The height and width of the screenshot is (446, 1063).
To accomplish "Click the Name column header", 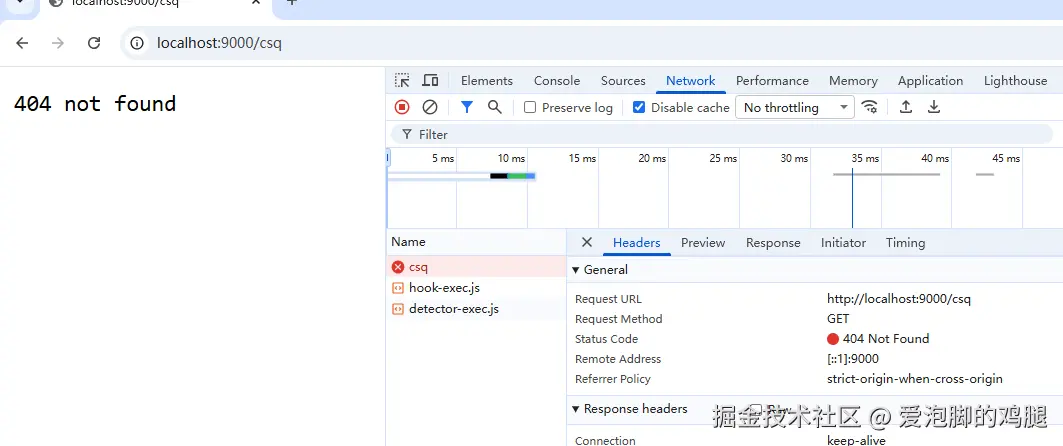I will [477, 242].
